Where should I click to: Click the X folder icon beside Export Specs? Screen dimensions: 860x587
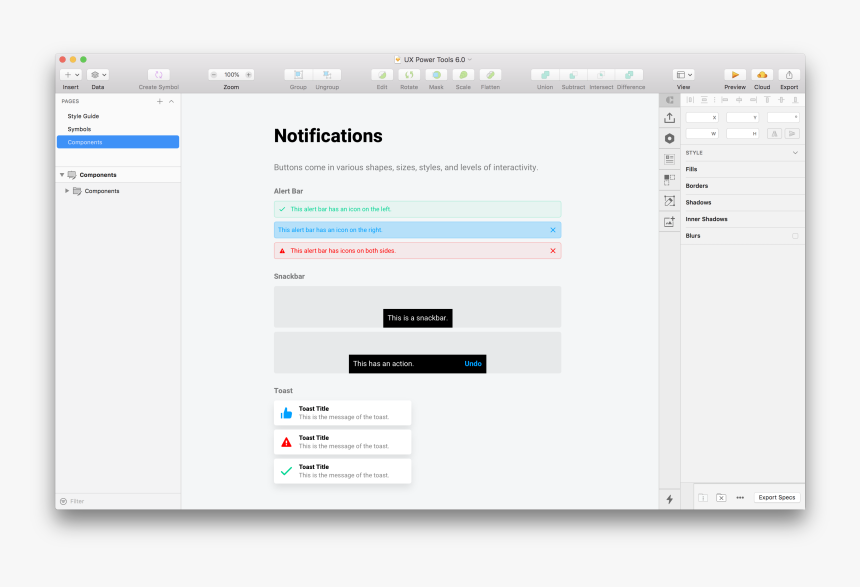point(721,498)
